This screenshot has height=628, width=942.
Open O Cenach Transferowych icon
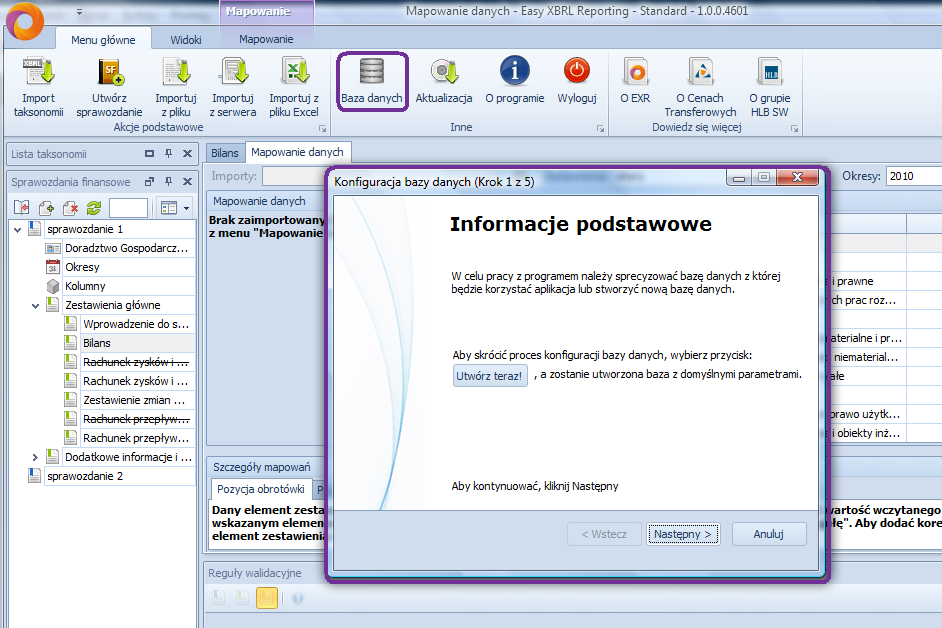pos(700,72)
